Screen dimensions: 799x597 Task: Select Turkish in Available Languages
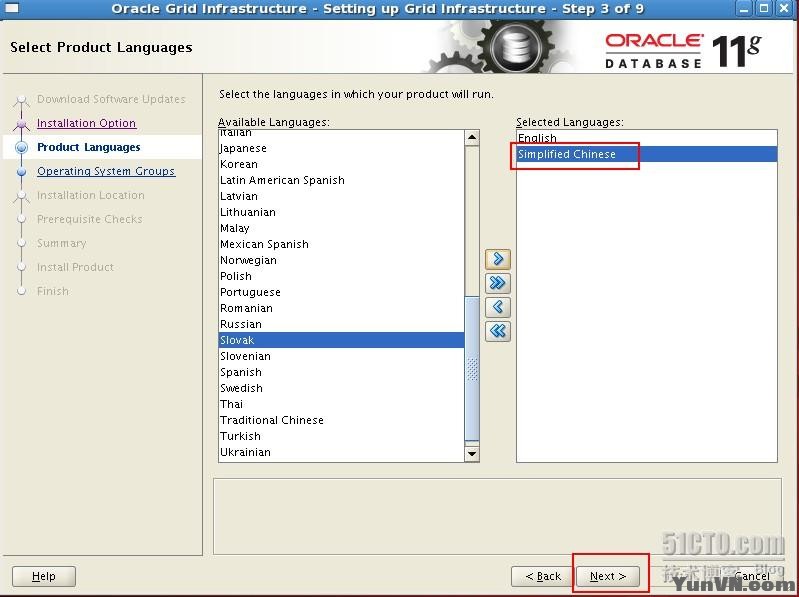point(341,436)
